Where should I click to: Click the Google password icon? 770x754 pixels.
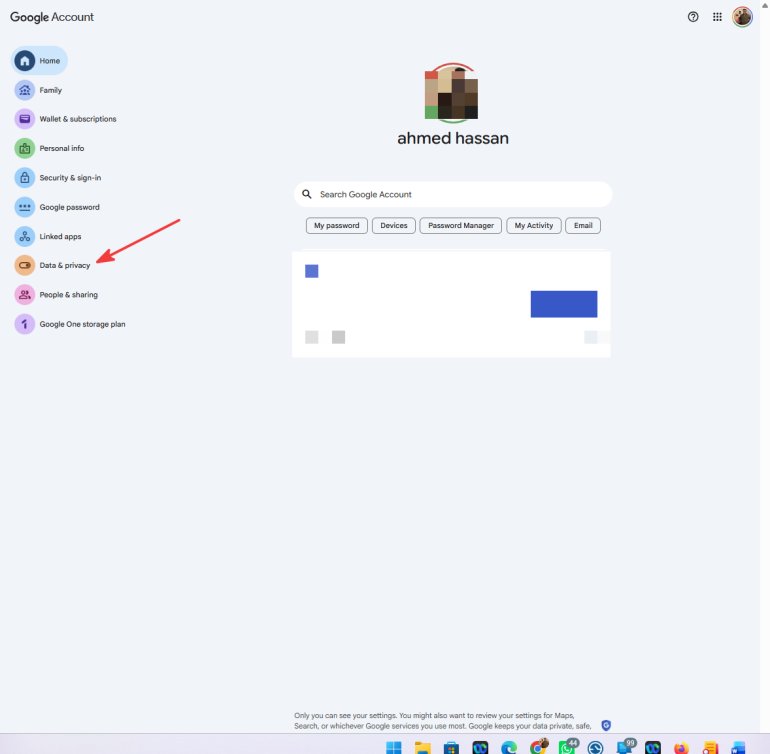click(25, 207)
